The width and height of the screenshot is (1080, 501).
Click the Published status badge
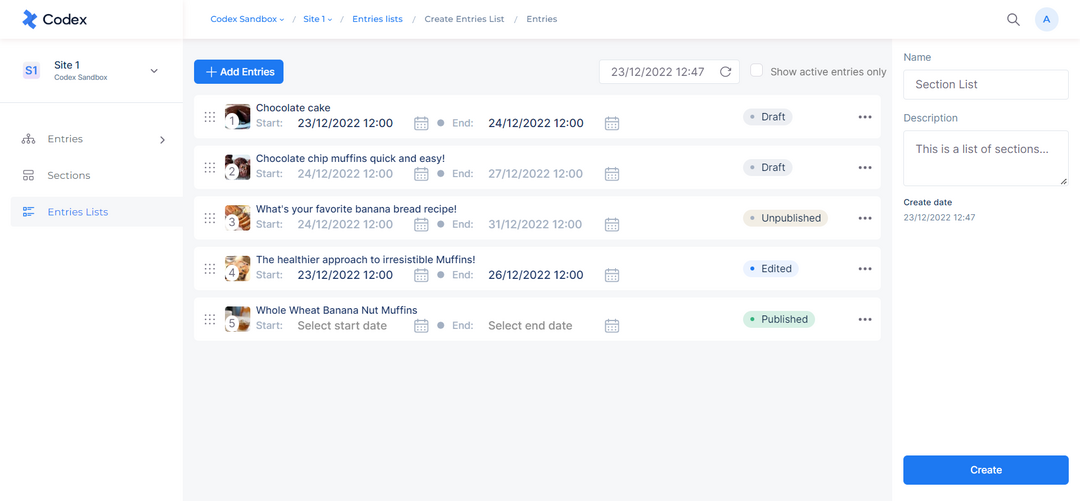(779, 320)
